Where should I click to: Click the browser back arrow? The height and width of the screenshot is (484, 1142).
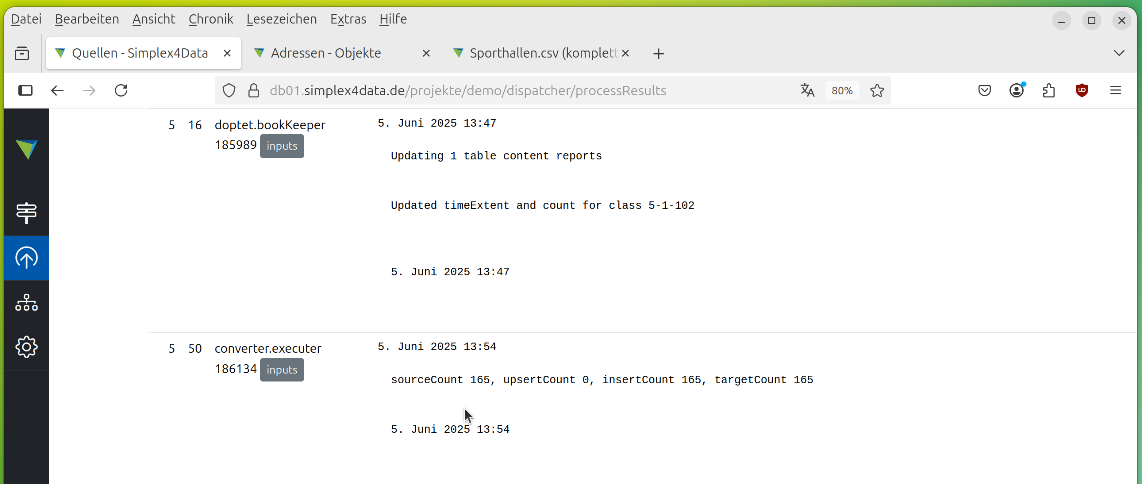pyautogui.click(x=58, y=90)
